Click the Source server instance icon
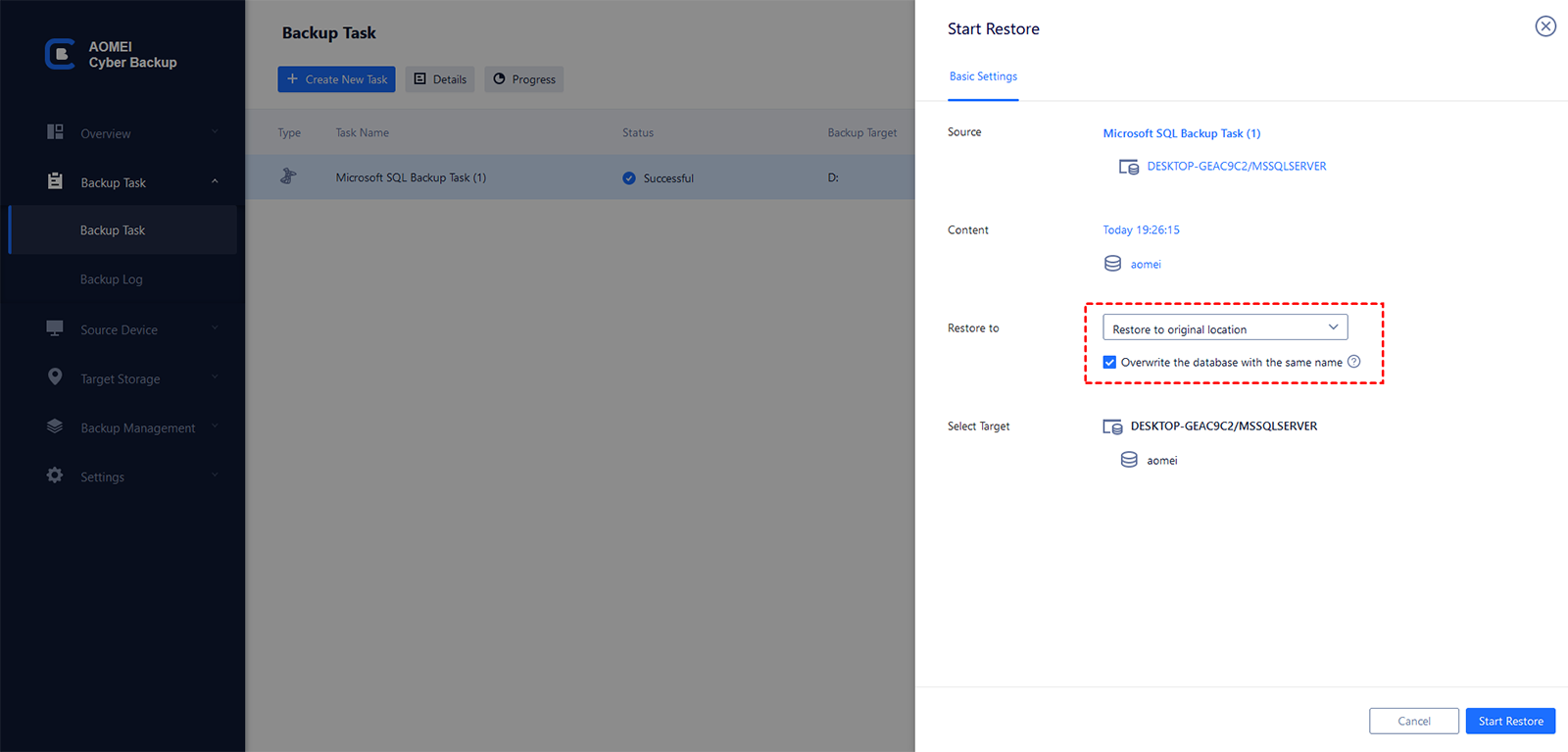The width and height of the screenshot is (1568, 752). 1129,167
